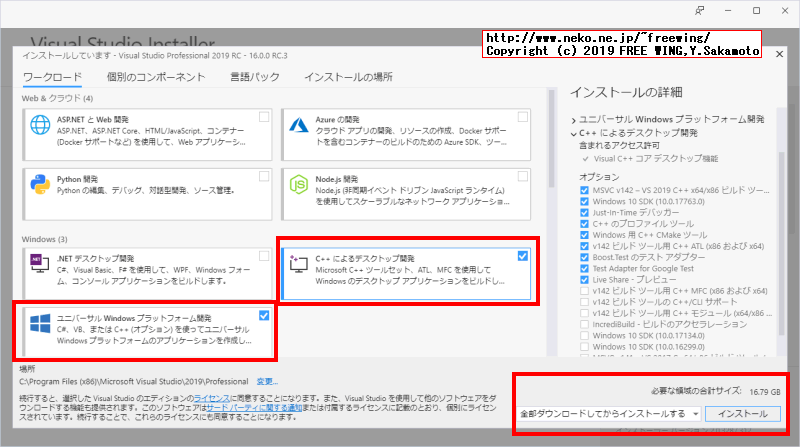Uncheck Just-In-Time debugger option
This screenshot has height=447, width=800.
584,213
